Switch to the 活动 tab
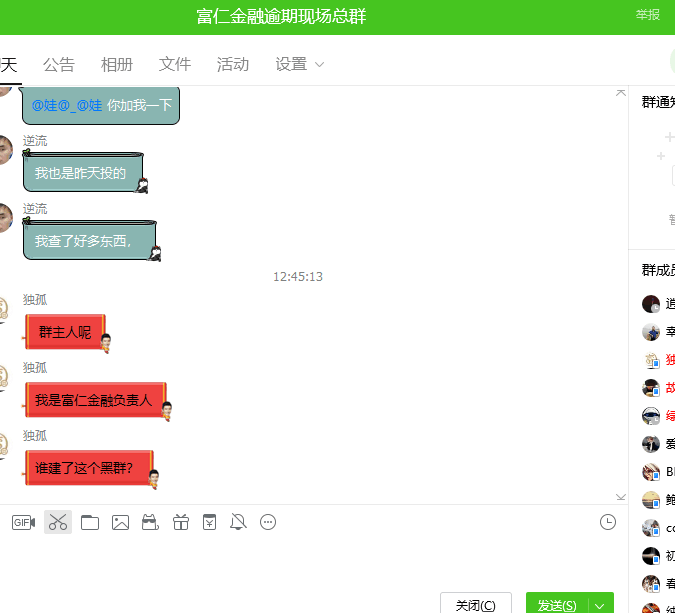Screen dimensions: 675x613 click(x=233, y=65)
